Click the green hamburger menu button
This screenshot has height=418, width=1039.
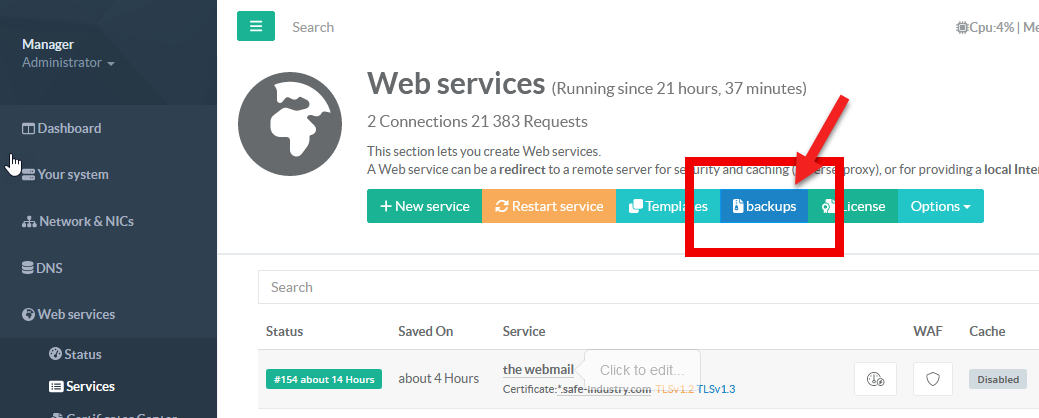coord(256,27)
